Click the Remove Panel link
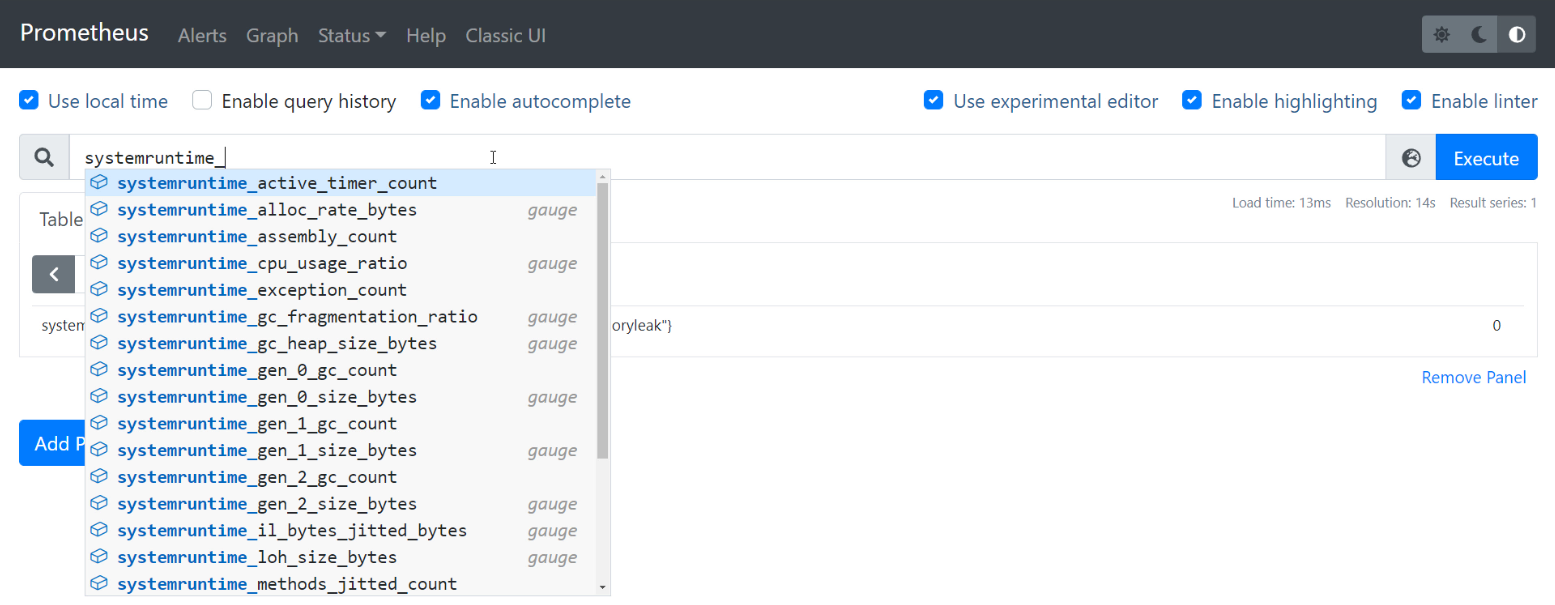This screenshot has height=605, width=1555. (x=1473, y=377)
